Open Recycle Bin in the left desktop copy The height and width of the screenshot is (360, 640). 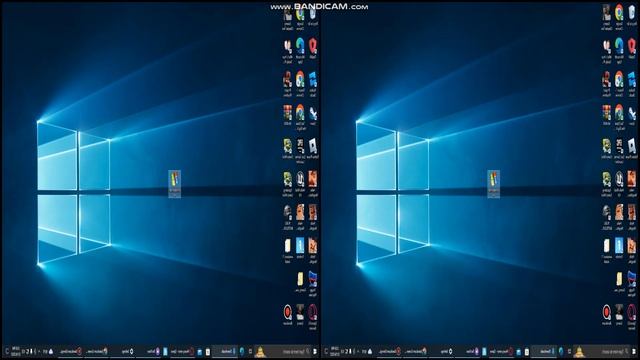(x=313, y=17)
